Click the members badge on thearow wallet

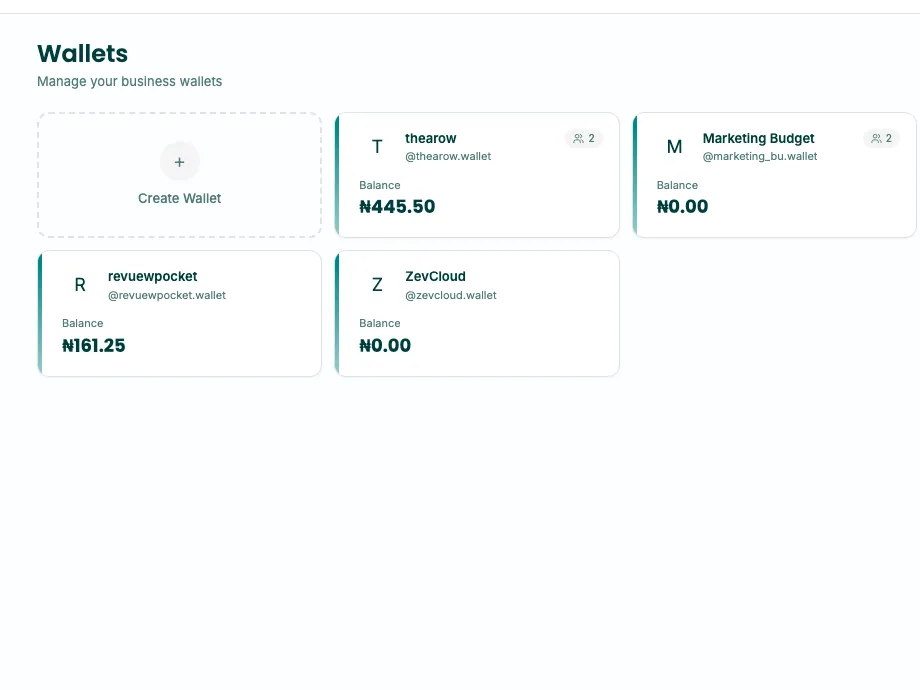584,138
